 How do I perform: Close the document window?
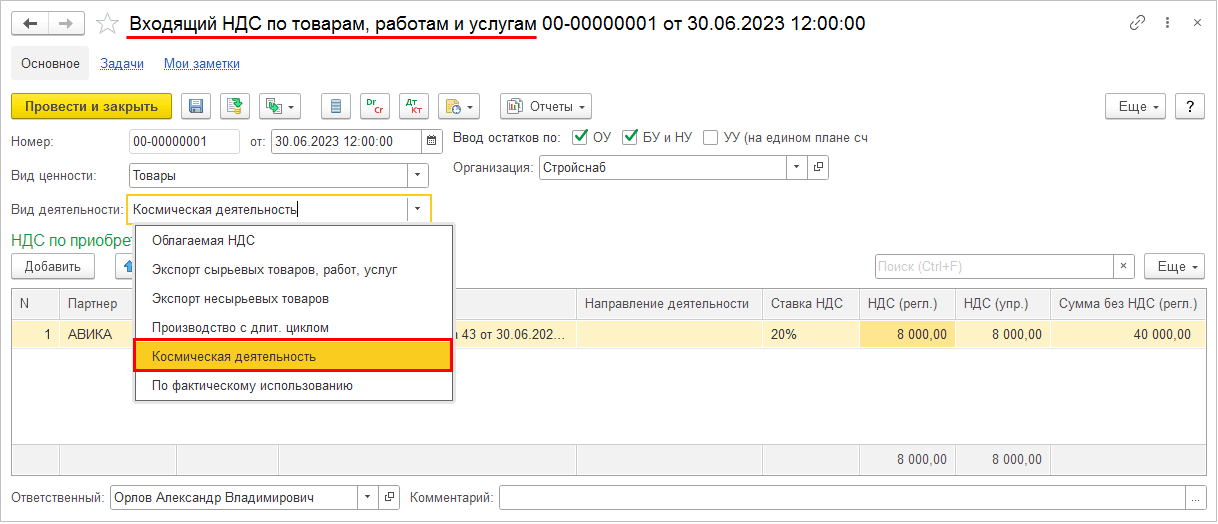click(x=1197, y=22)
